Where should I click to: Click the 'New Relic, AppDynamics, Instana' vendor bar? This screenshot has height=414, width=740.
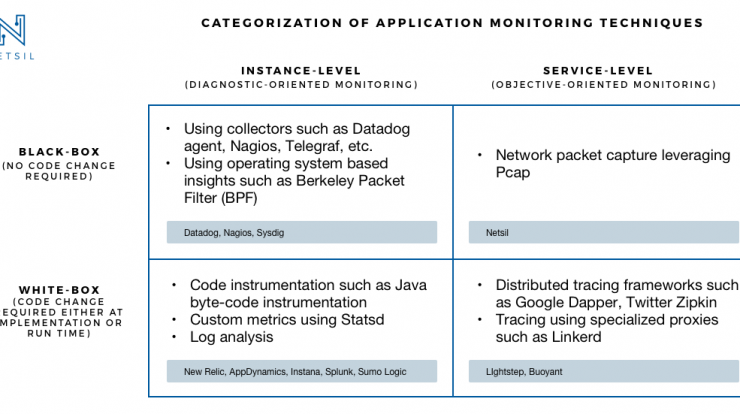click(302, 372)
